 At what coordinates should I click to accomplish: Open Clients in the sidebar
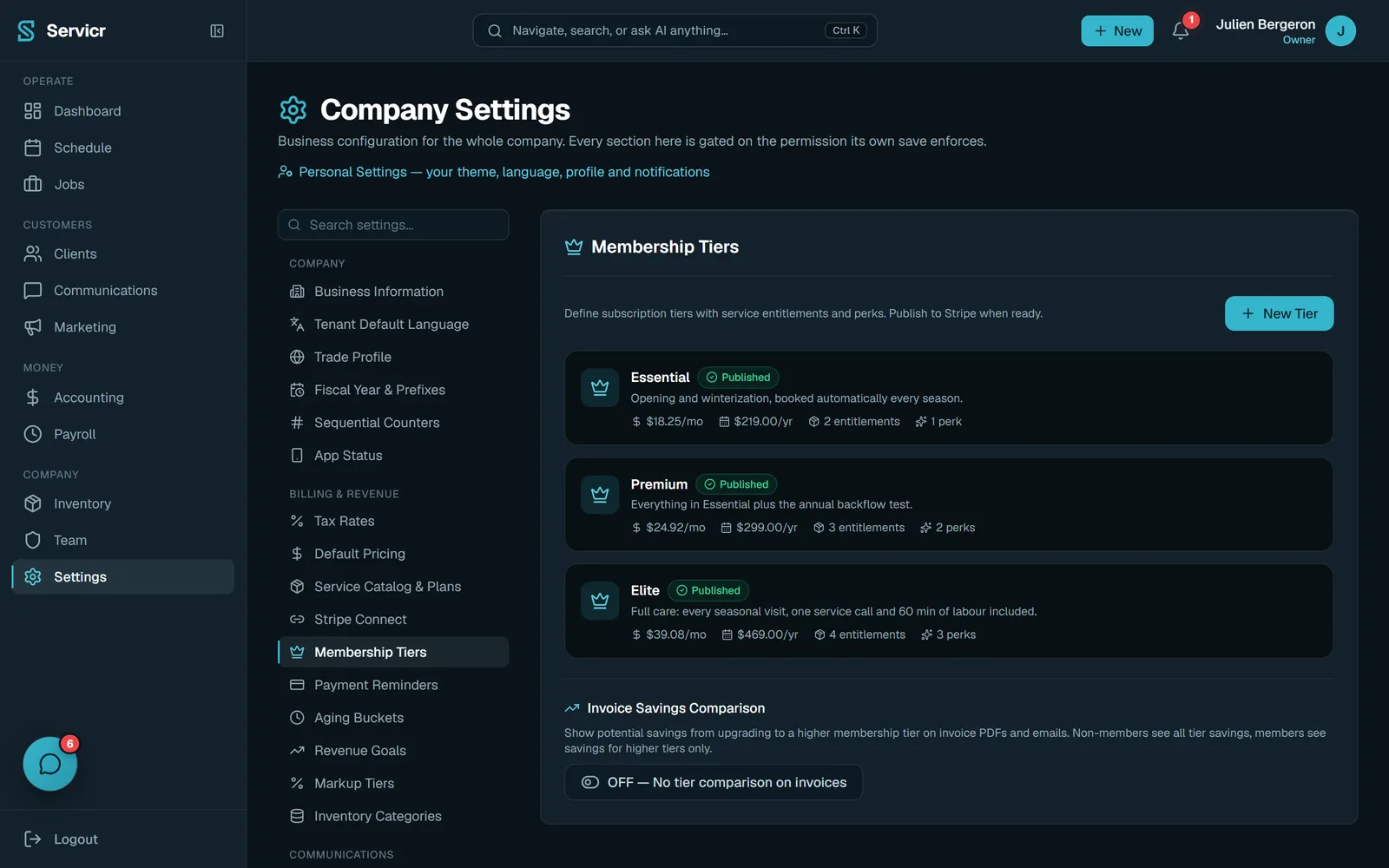click(x=122, y=253)
